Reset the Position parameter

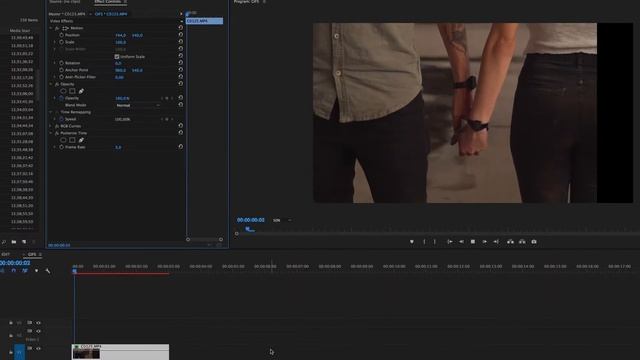[x=180, y=35]
